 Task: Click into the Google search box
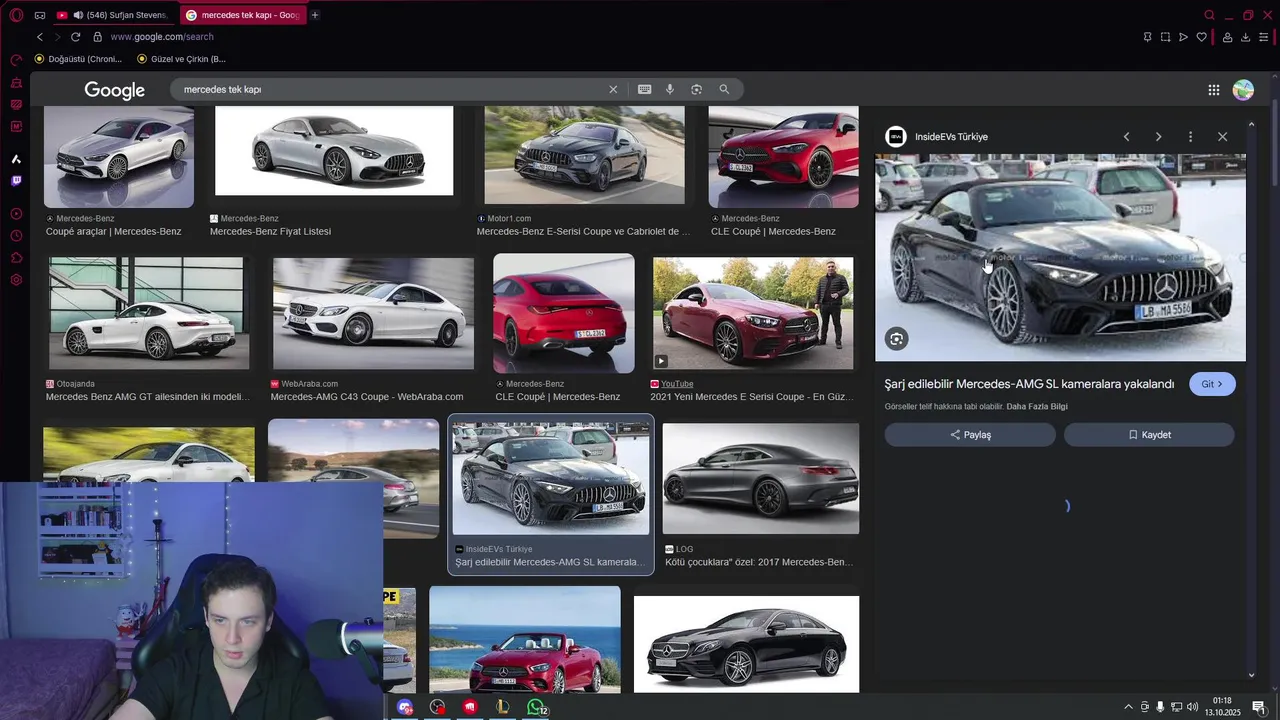tap(390, 89)
